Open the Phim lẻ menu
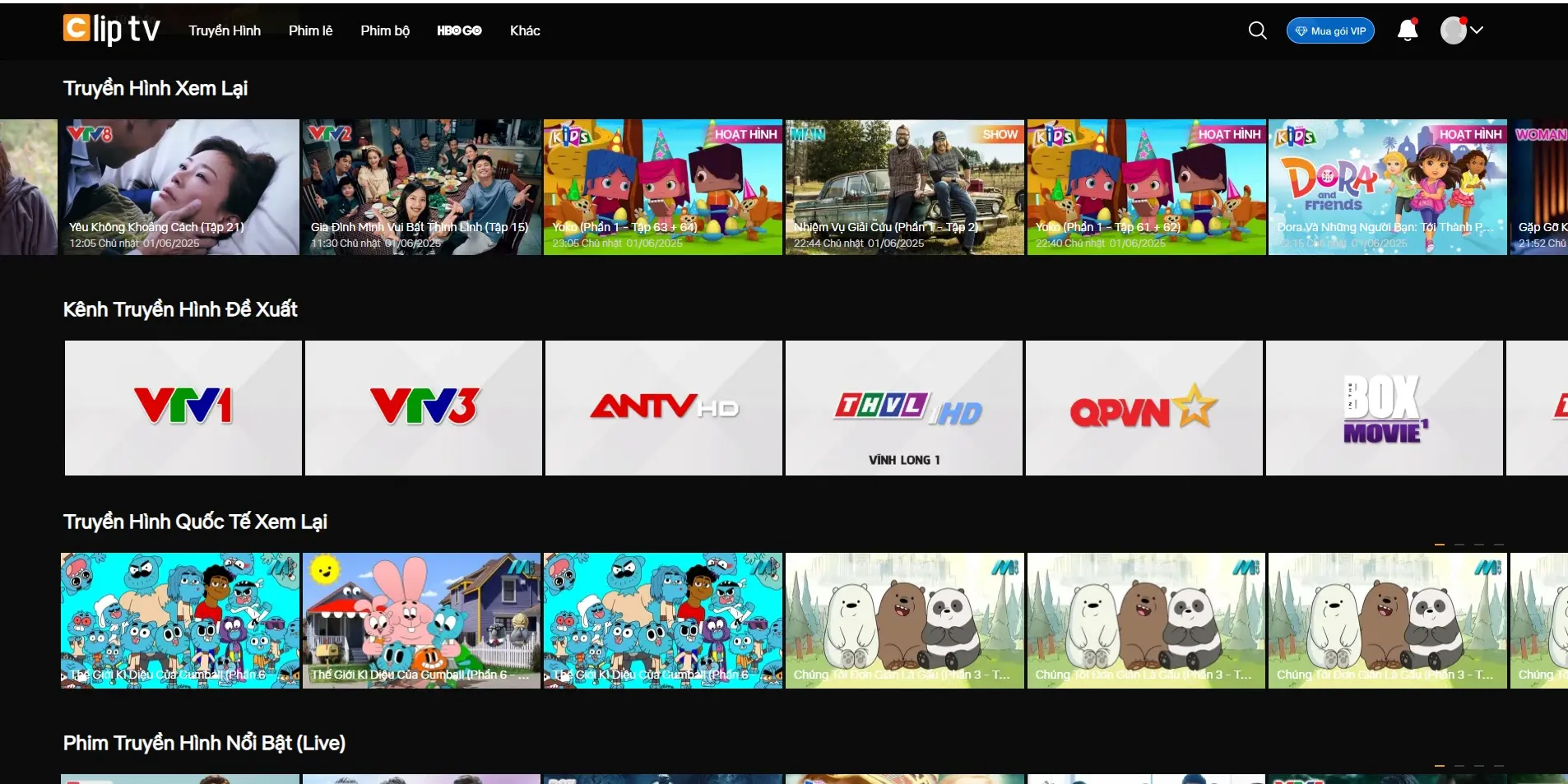 click(x=310, y=30)
